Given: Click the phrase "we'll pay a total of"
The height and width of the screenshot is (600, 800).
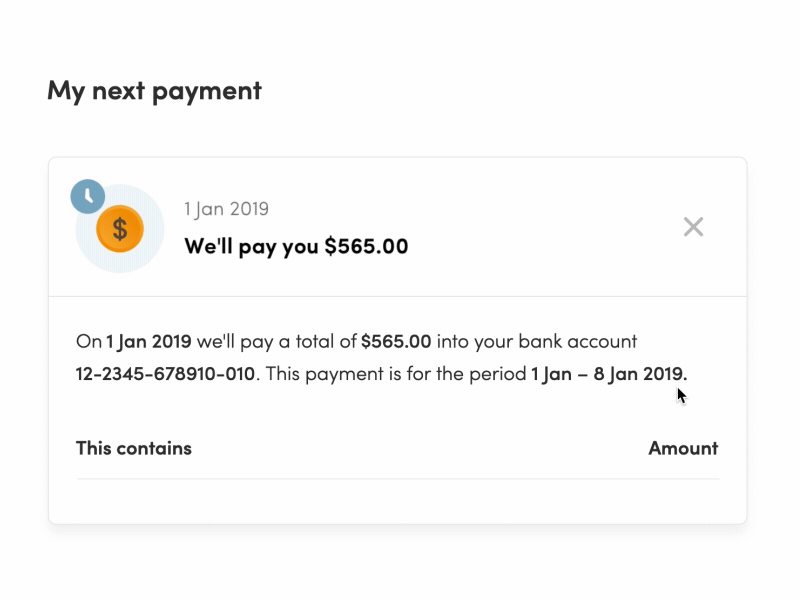Looking at the screenshot, I should [277, 341].
